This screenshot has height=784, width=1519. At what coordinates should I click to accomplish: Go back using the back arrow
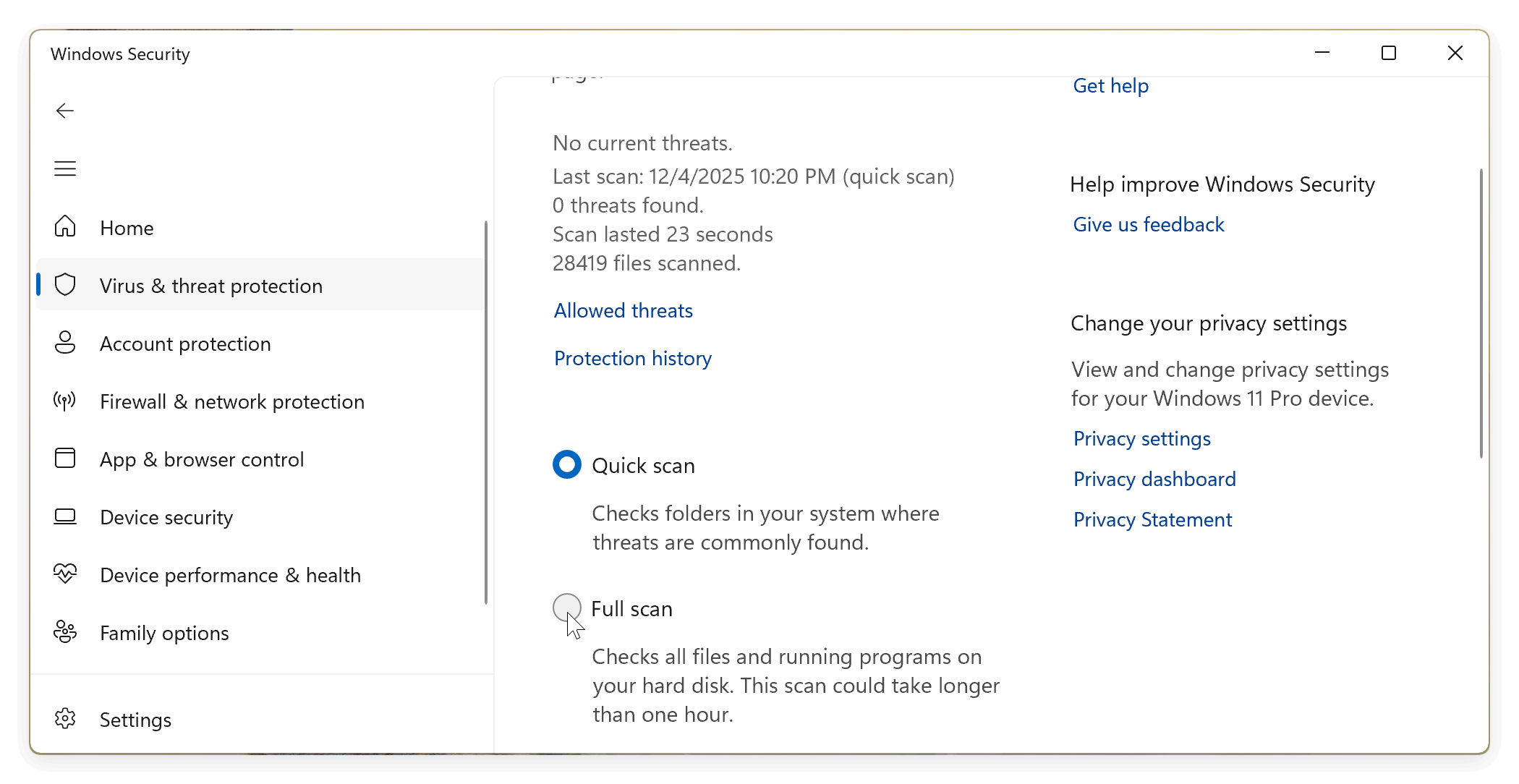pos(65,110)
